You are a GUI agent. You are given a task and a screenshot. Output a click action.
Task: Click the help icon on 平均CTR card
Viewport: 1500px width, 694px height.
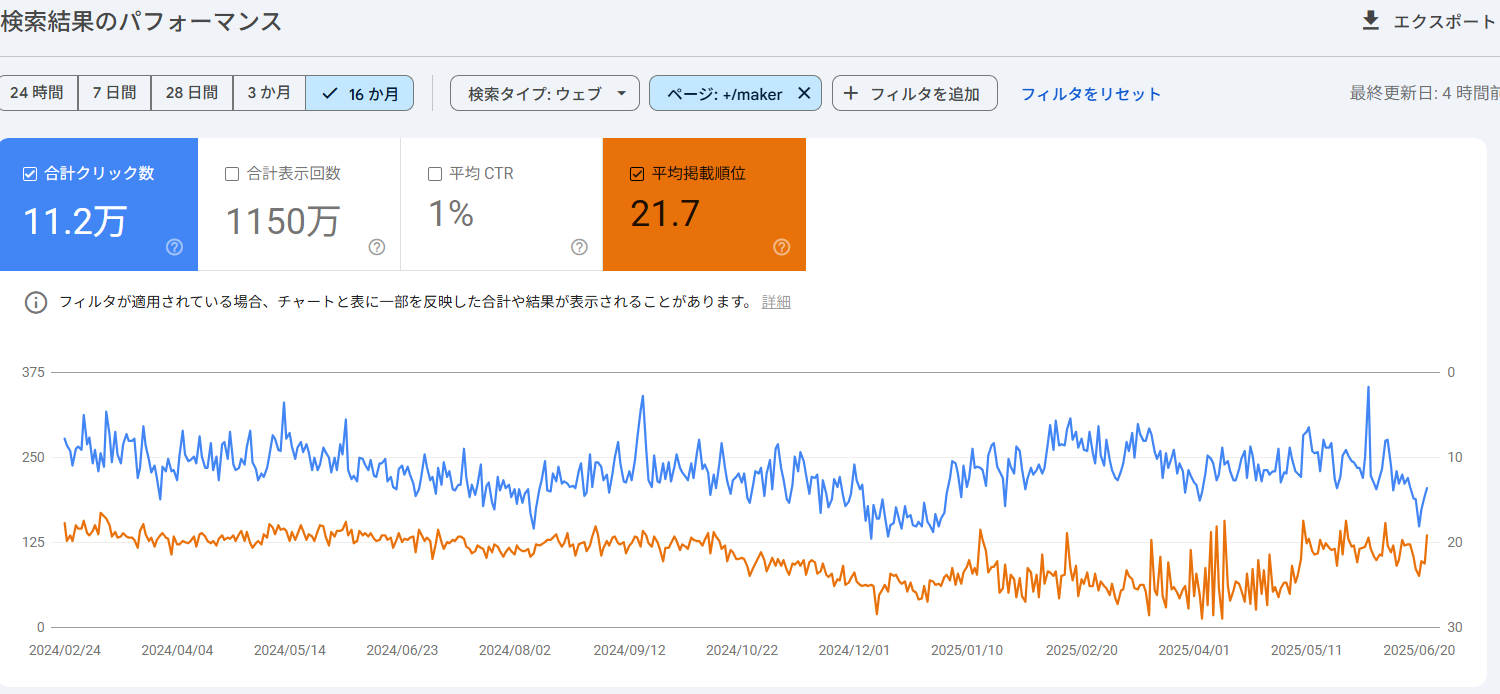click(578, 247)
